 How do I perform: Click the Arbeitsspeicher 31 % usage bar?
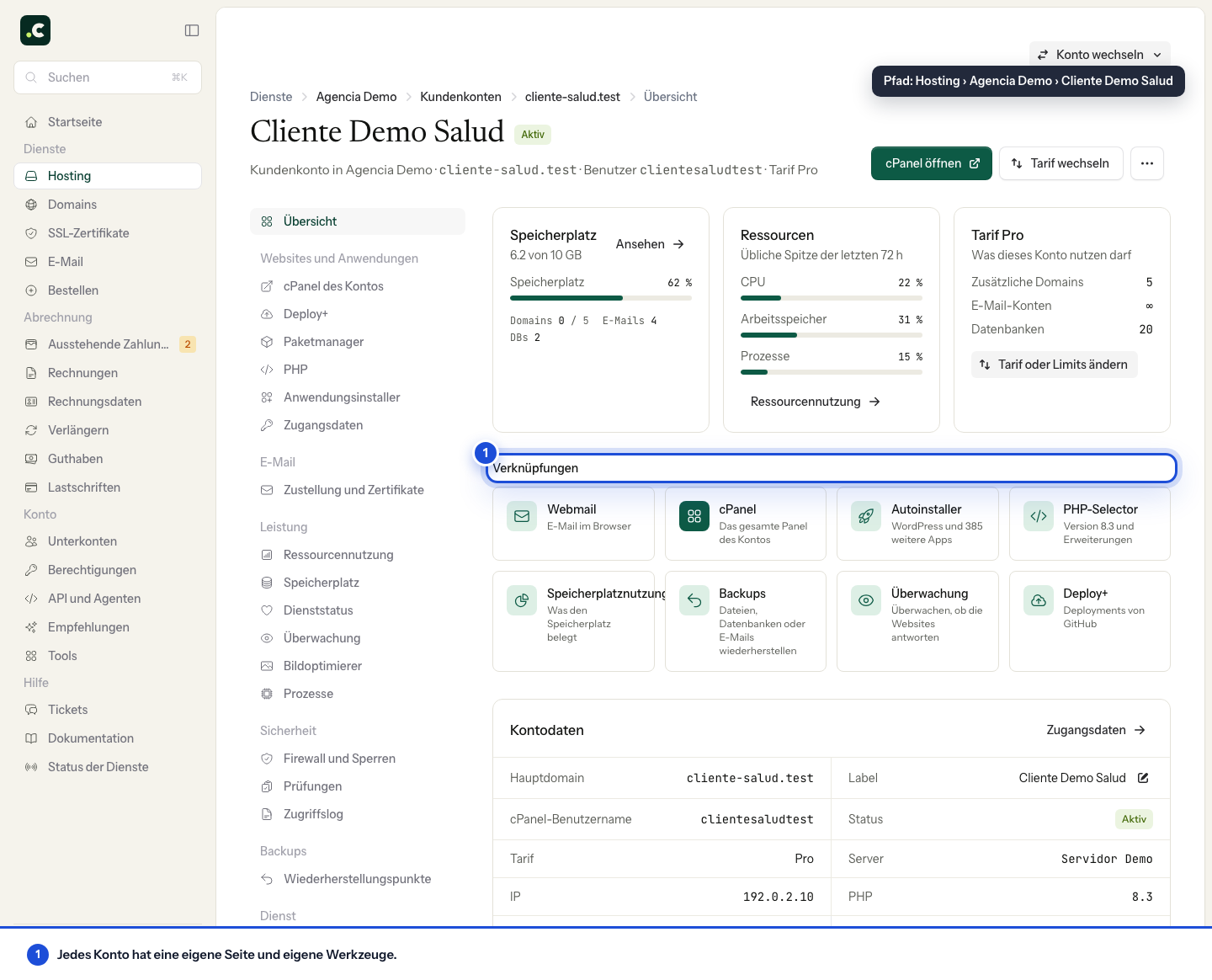pyautogui.click(x=832, y=335)
